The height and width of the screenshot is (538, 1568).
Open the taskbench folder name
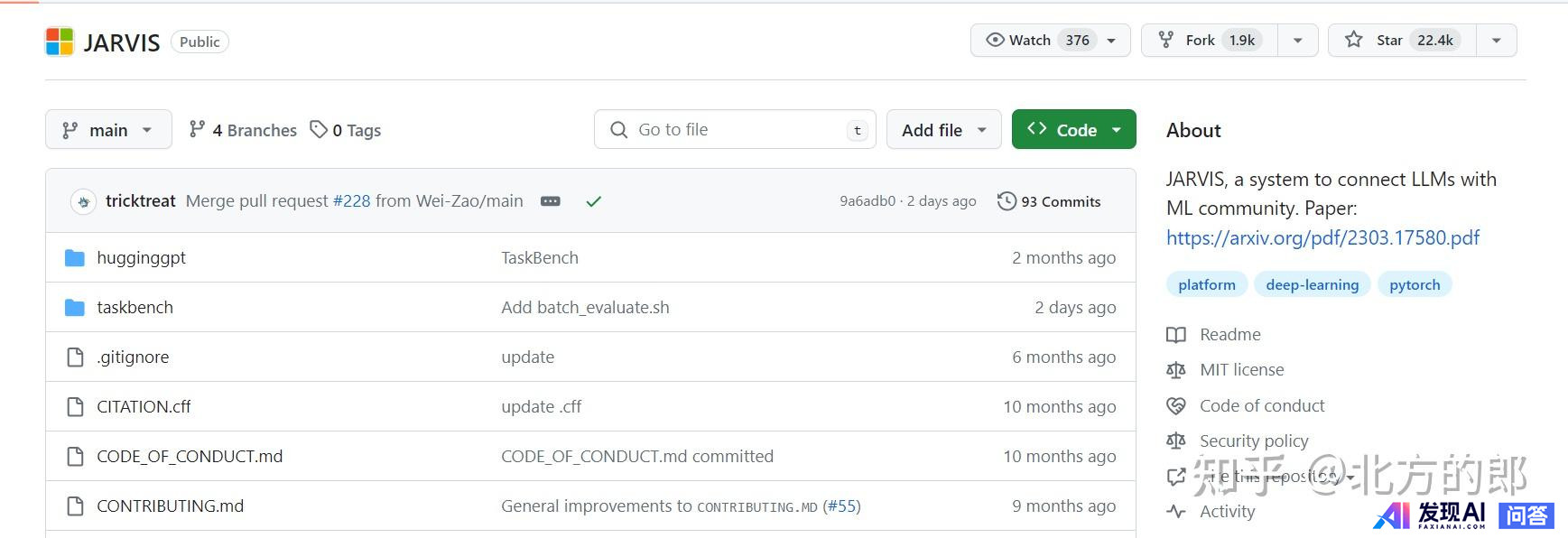click(x=135, y=308)
